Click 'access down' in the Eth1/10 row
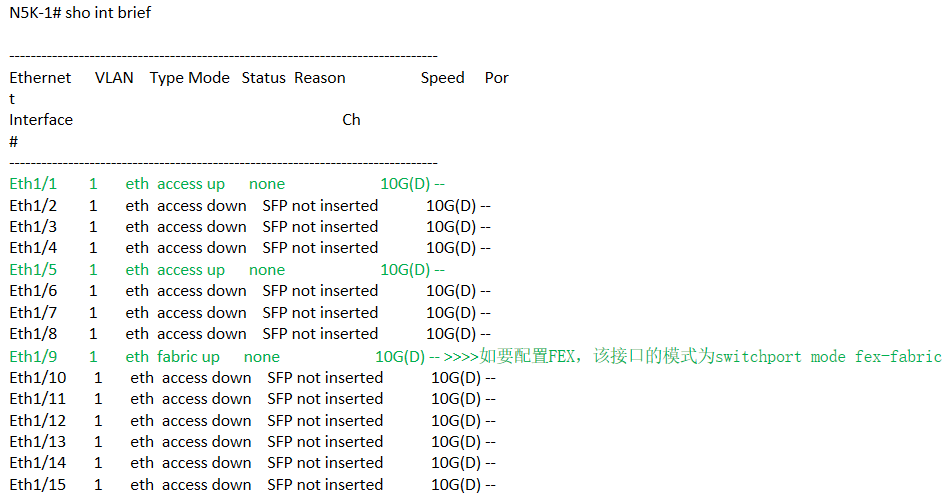949x494 pixels. (206, 378)
